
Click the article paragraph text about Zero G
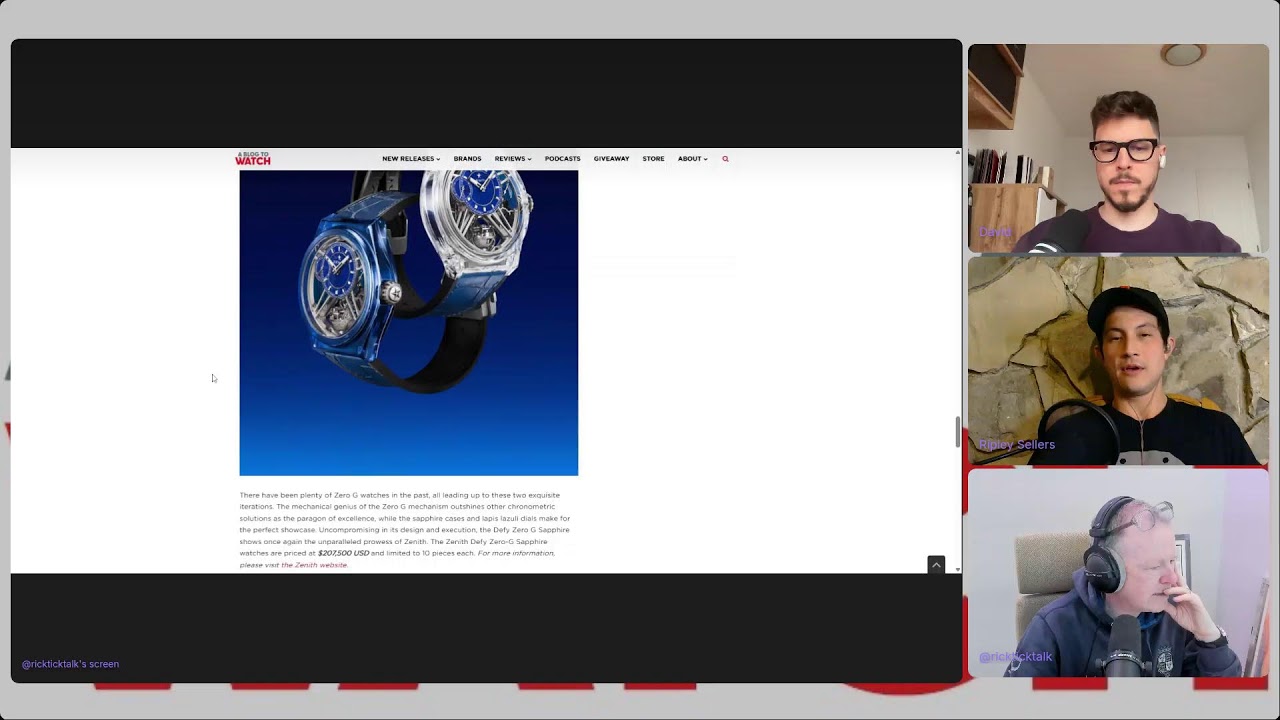[x=405, y=530]
